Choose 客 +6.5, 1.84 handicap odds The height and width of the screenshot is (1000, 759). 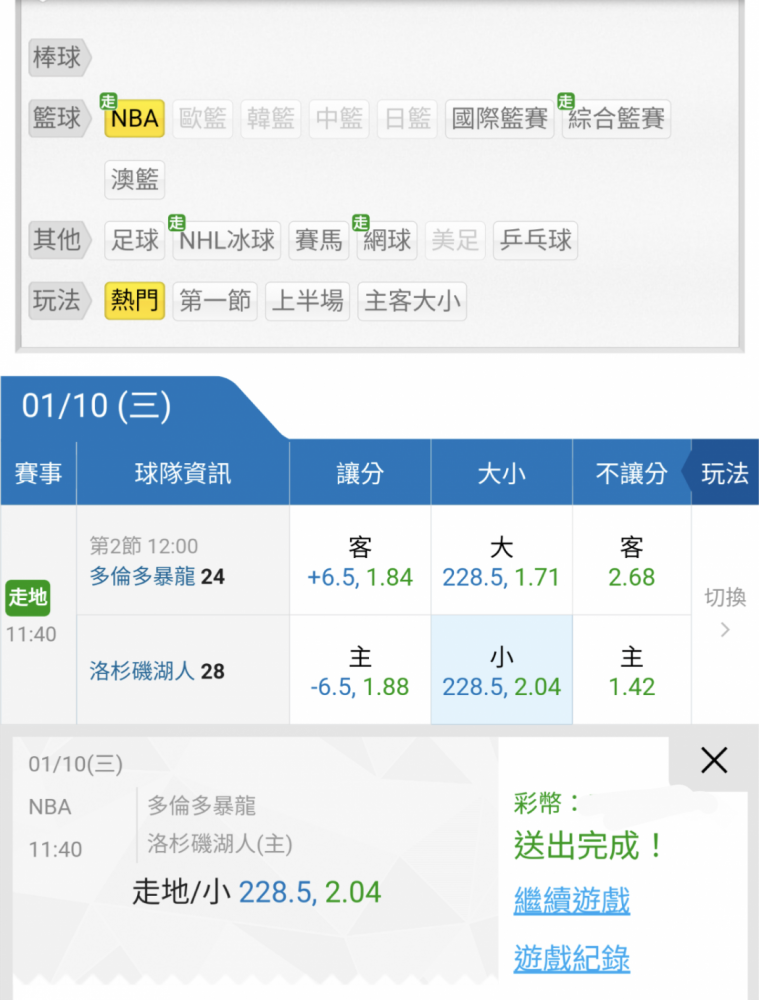click(360, 561)
